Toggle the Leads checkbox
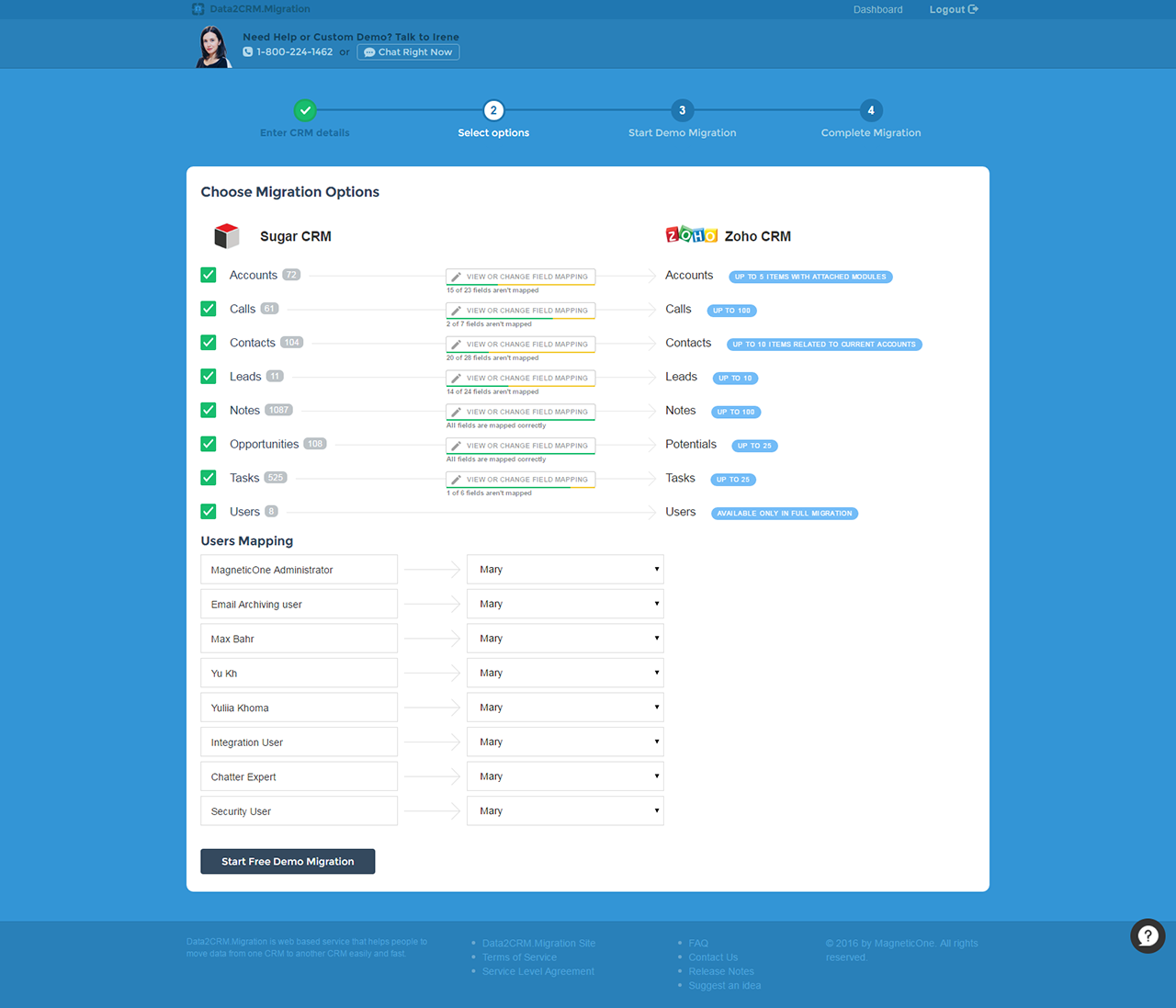1176x1008 pixels. [x=209, y=376]
